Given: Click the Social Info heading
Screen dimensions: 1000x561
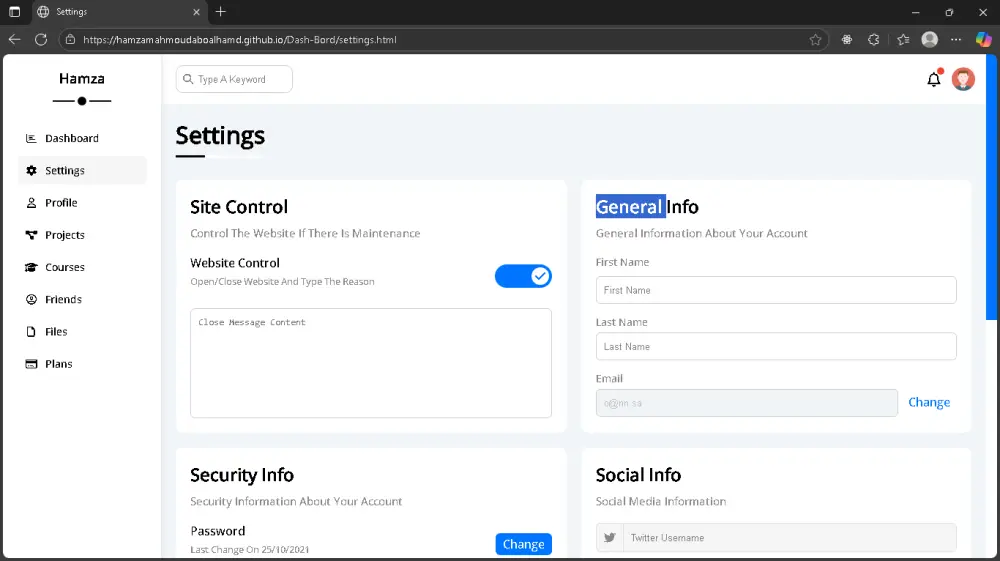Looking at the screenshot, I should 638,475.
